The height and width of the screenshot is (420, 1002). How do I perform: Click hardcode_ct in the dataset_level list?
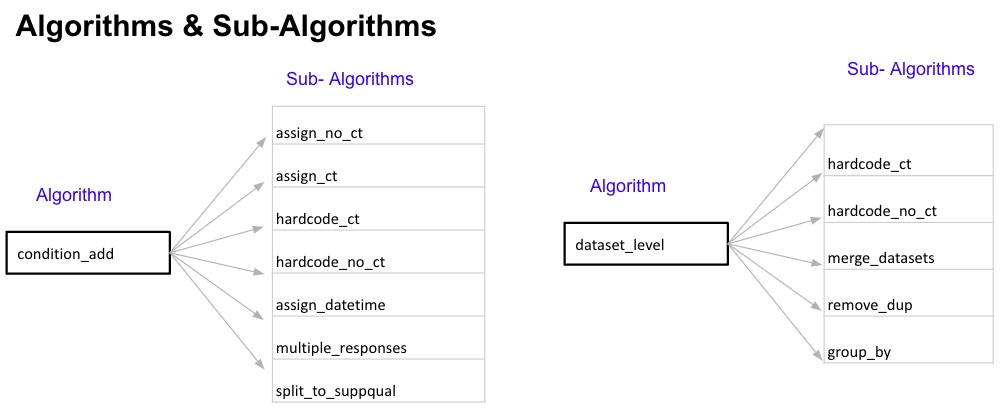[x=909, y=164]
